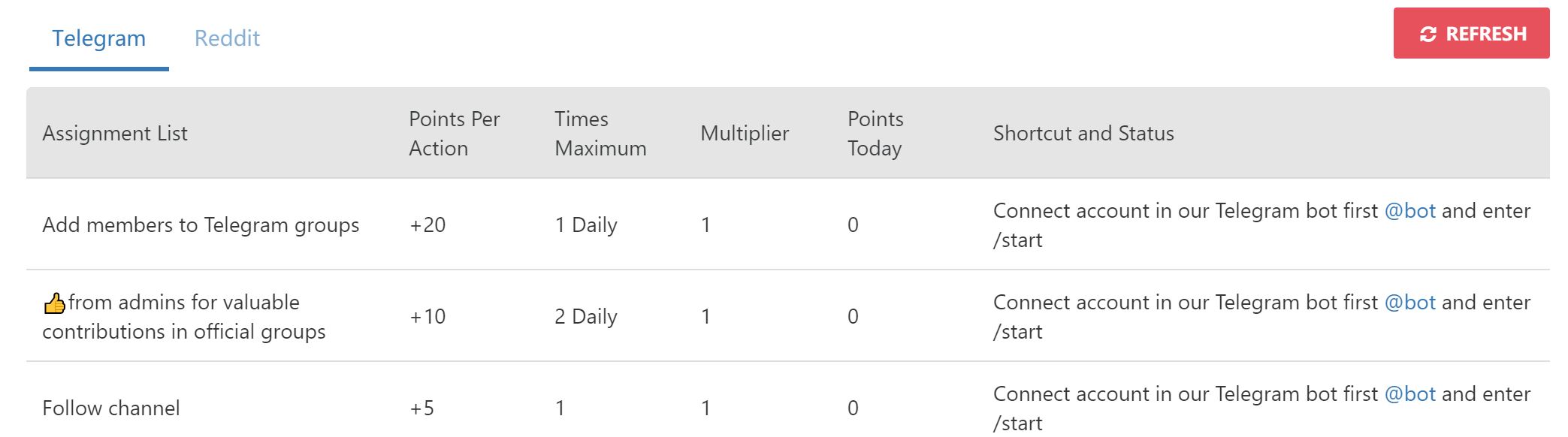Click the +20 points value

[x=427, y=225]
